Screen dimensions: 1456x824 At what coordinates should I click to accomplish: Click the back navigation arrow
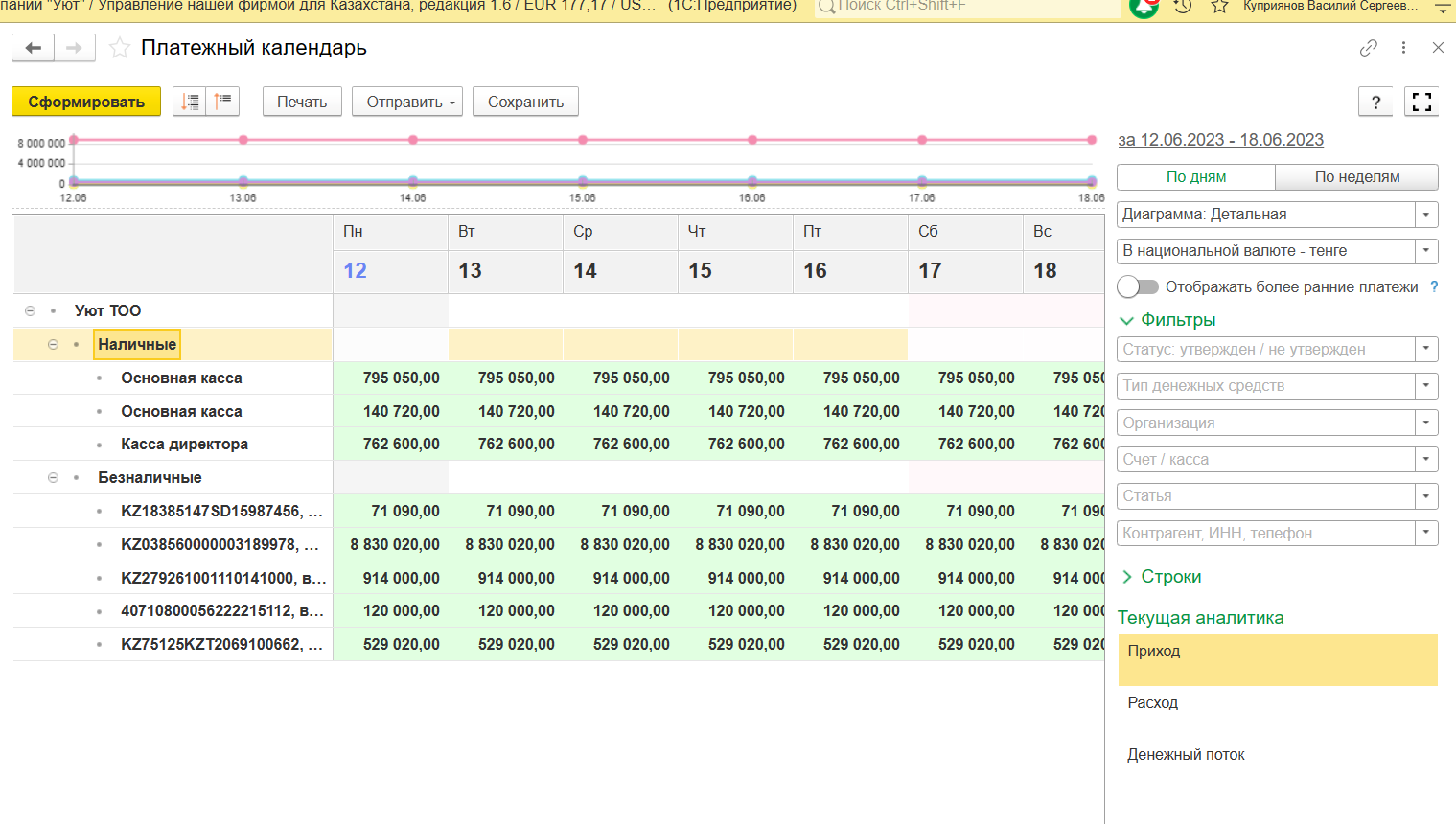pyautogui.click(x=34, y=48)
